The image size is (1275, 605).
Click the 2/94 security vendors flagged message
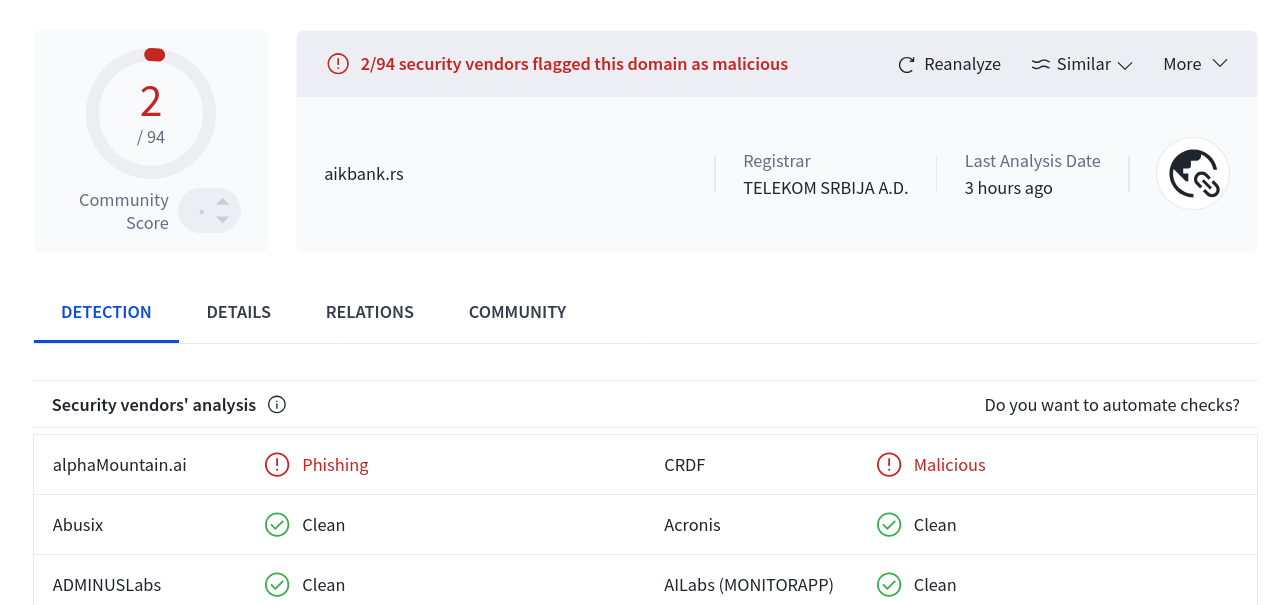coord(574,64)
